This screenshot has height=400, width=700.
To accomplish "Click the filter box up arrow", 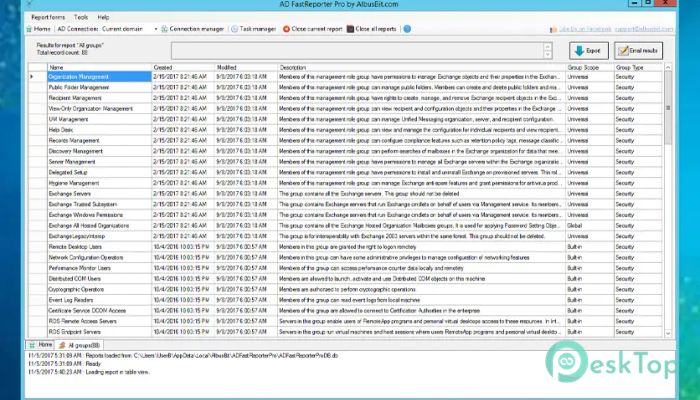I will (x=548, y=46).
